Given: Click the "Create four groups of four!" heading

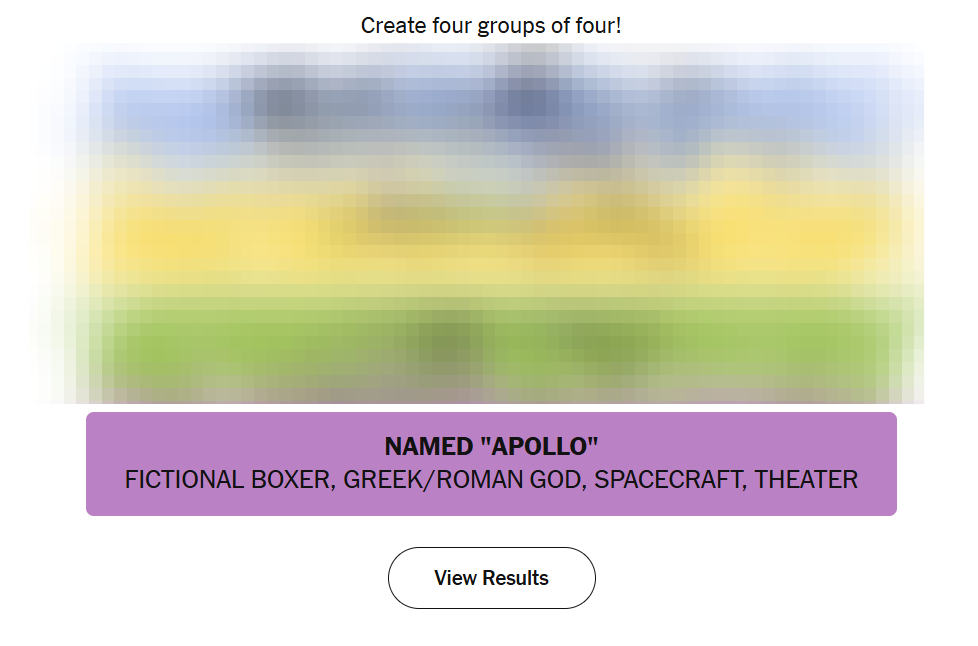Looking at the screenshot, I should tap(491, 25).
